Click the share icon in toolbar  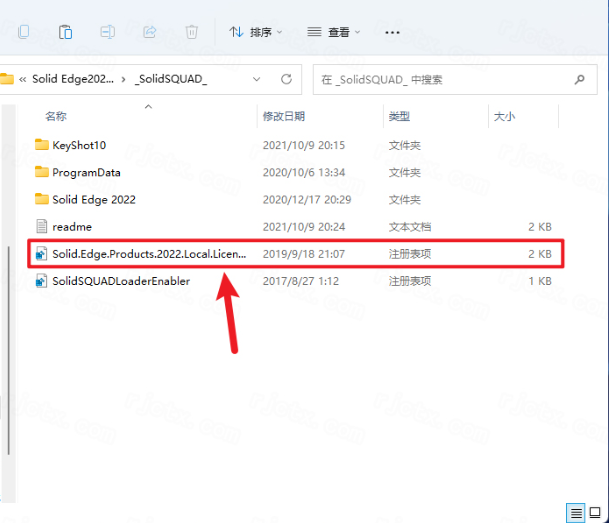149,32
